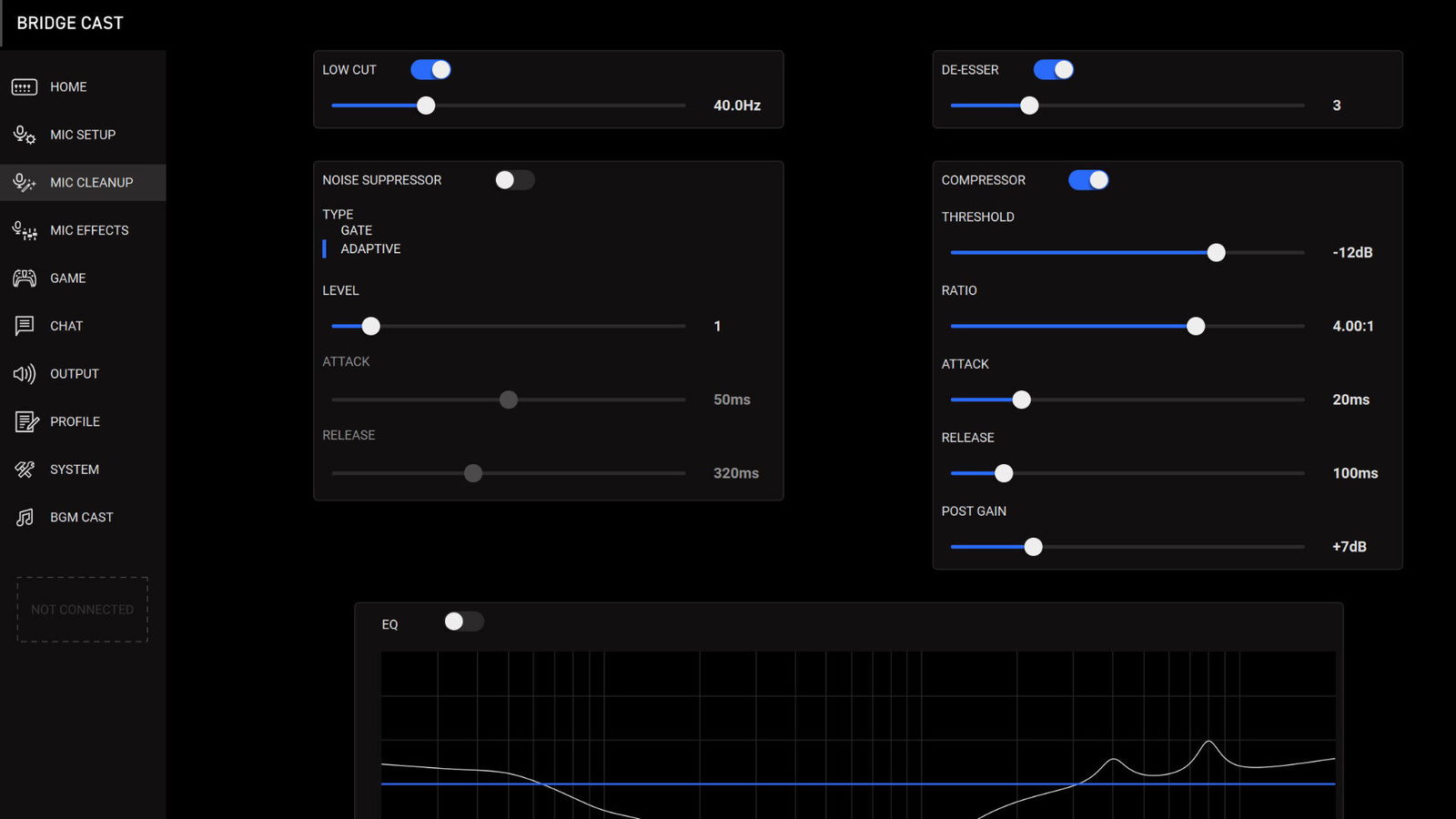Click the Profile document icon
The width and height of the screenshot is (1456, 819).
[x=25, y=422]
